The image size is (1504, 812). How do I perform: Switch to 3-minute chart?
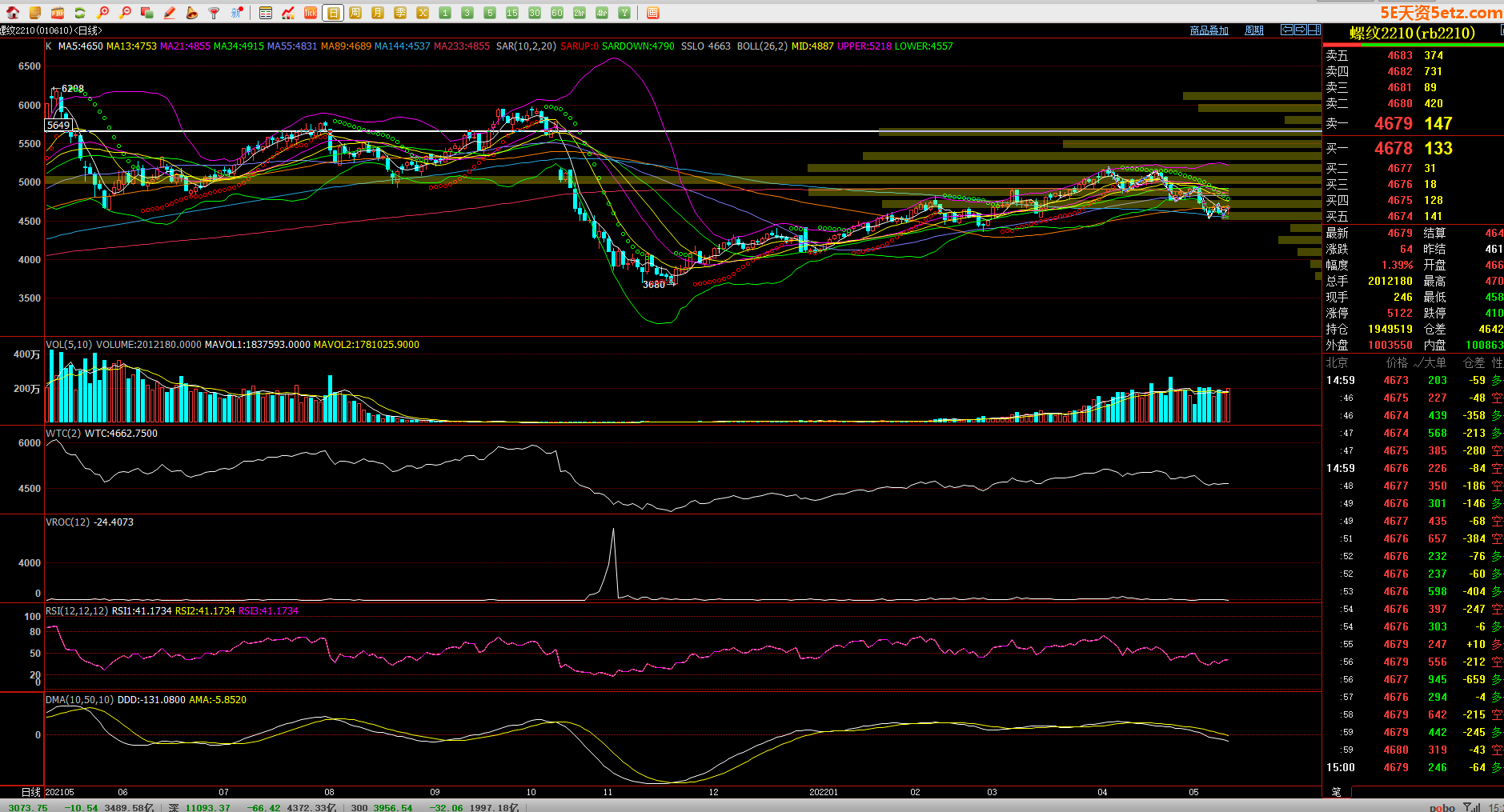(467, 13)
